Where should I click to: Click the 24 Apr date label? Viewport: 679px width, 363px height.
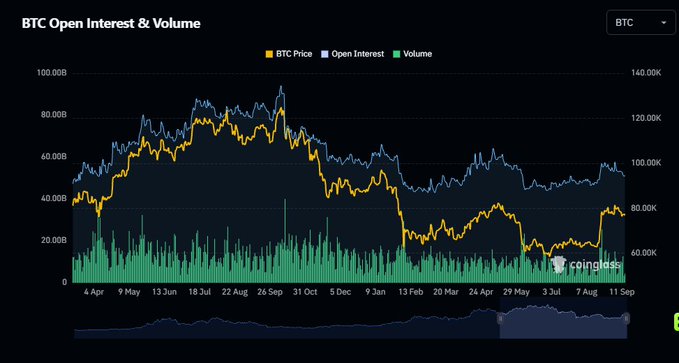481,292
